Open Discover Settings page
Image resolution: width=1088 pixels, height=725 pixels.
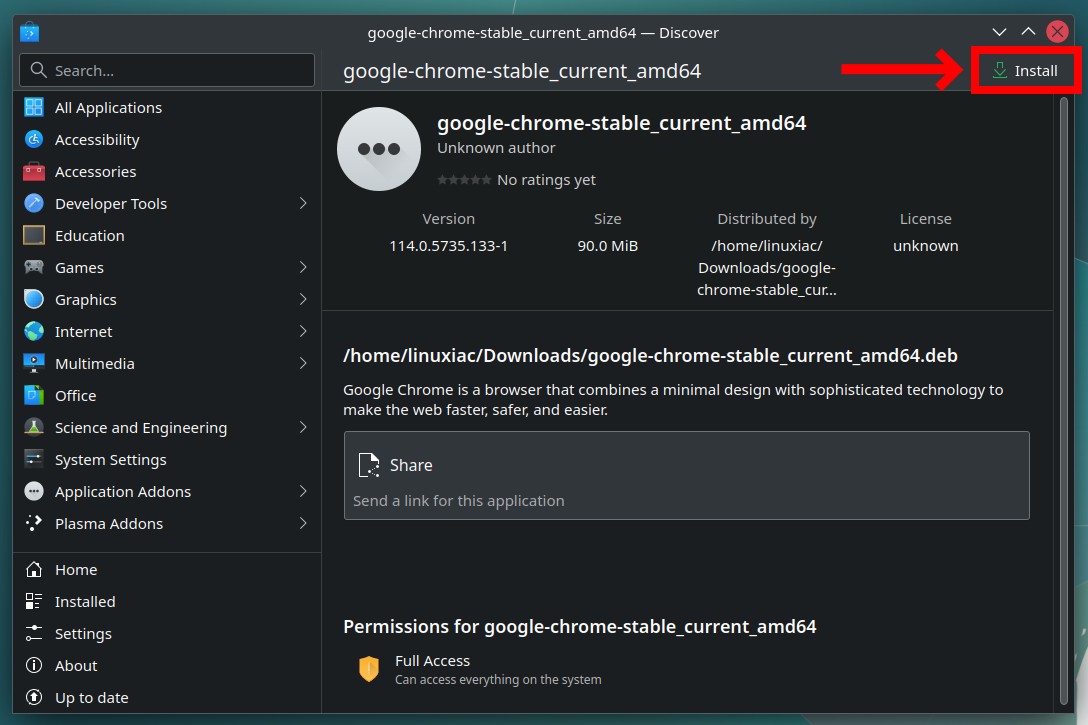[x=167, y=633]
